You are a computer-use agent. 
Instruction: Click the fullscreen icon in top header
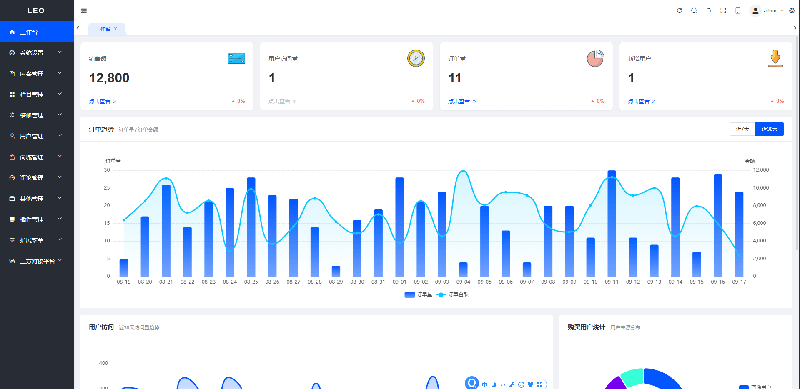(x=723, y=11)
